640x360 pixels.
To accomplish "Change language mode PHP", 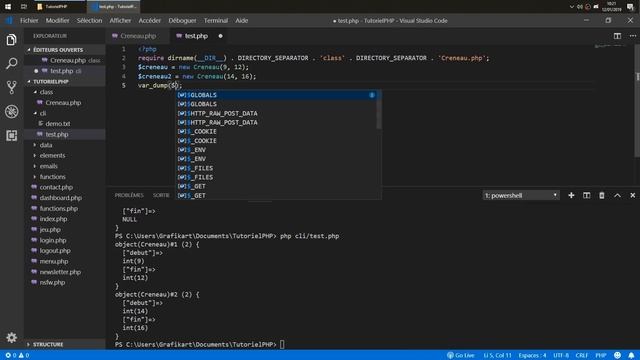I will (x=600, y=355).
